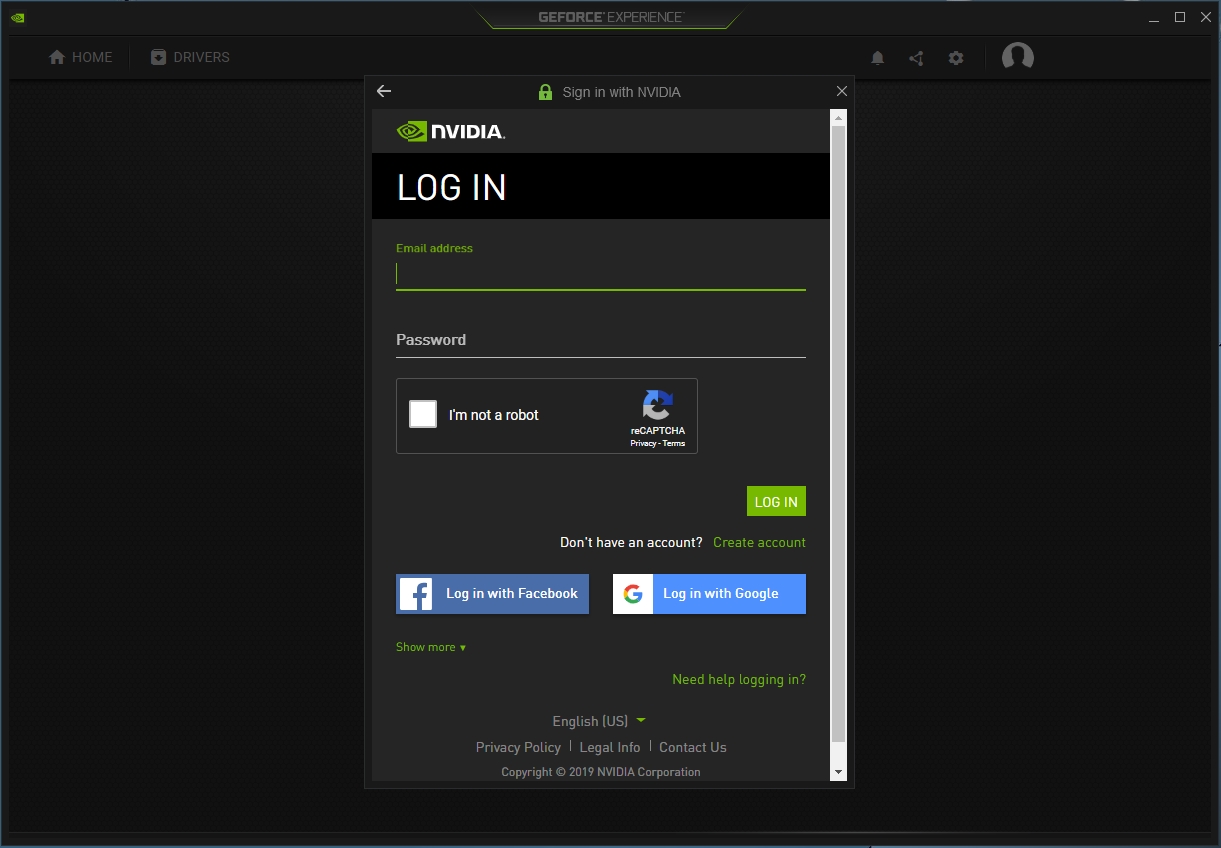
Task: Click the reCAPTCHA logo
Action: (x=657, y=405)
